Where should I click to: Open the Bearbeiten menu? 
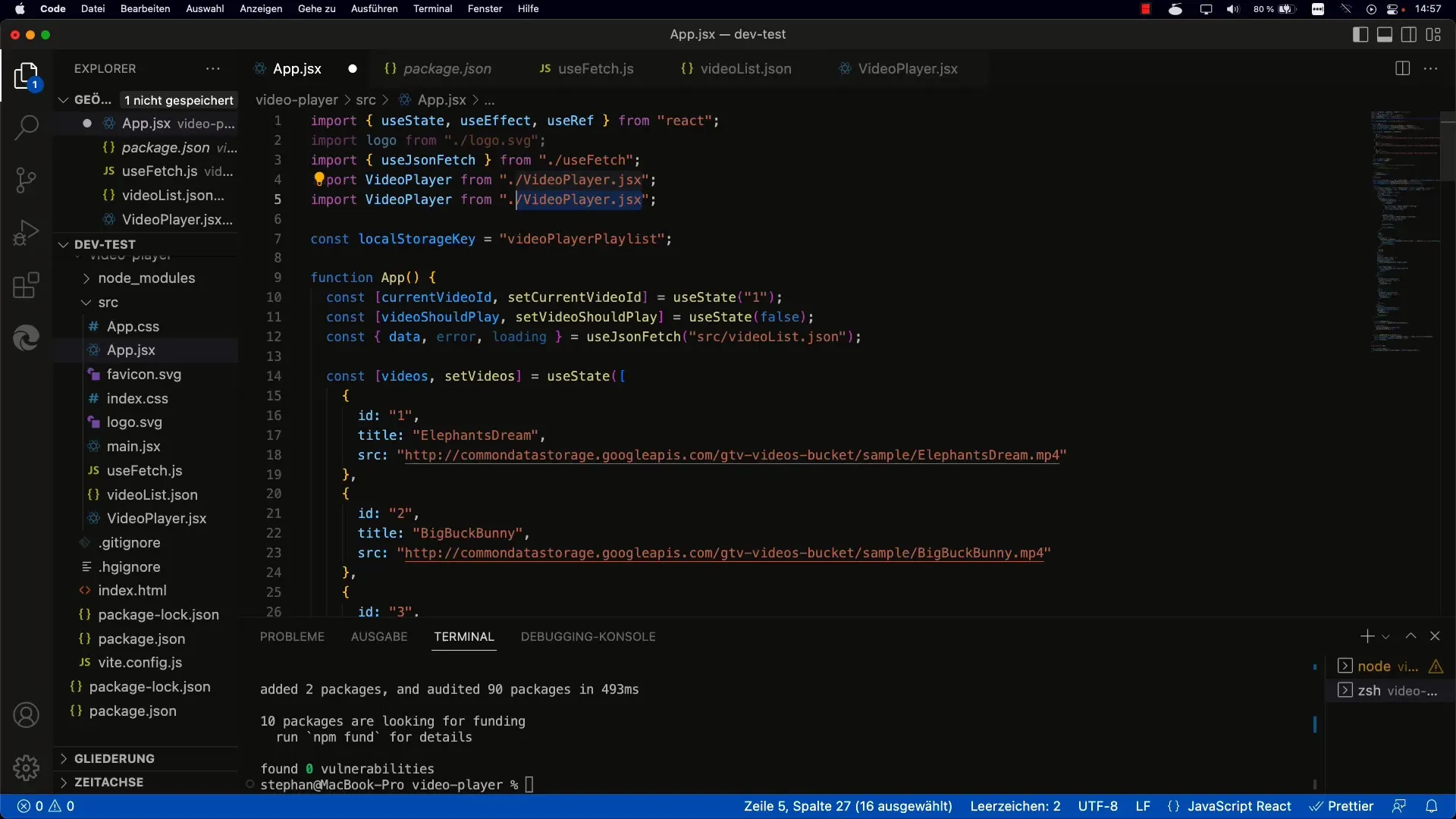tap(145, 9)
